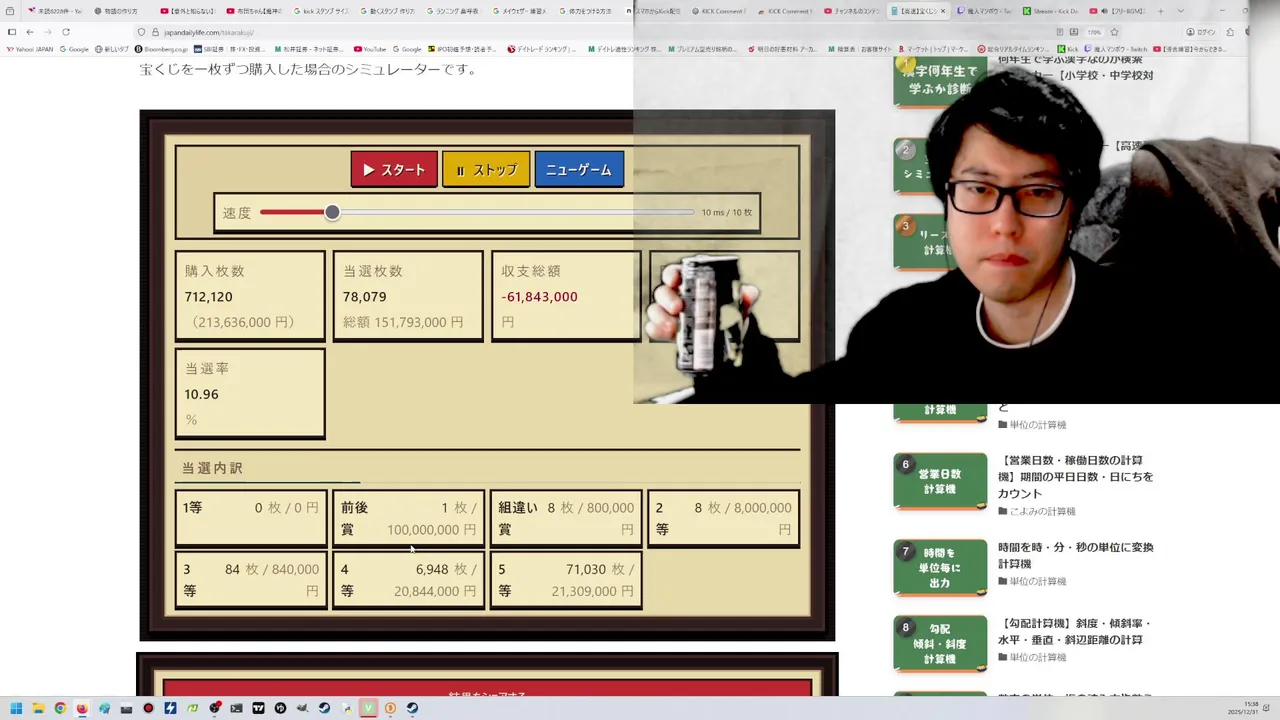Click the ログイン account button
Image resolution: width=1280 pixels, height=720 pixels.
pyautogui.click(x=1202, y=32)
